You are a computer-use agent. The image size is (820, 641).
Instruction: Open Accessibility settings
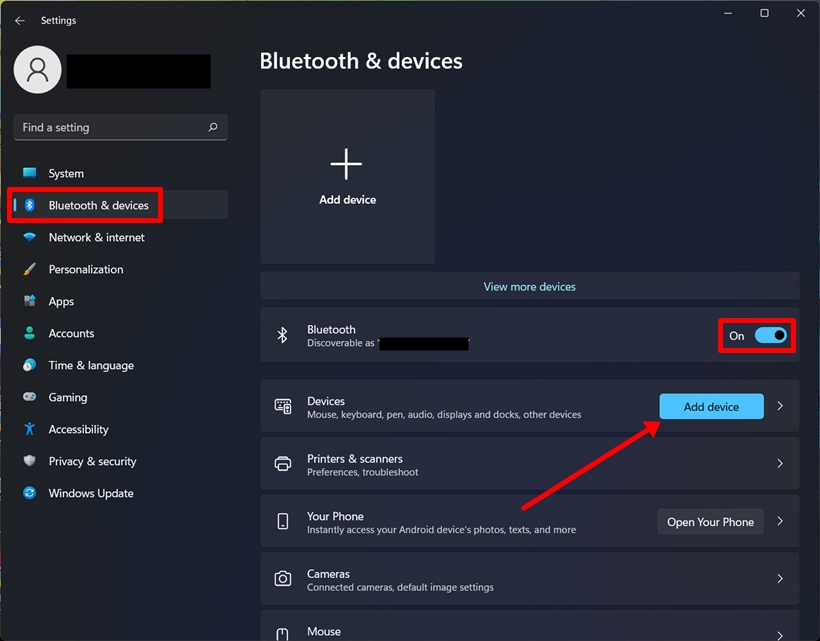click(121, 429)
